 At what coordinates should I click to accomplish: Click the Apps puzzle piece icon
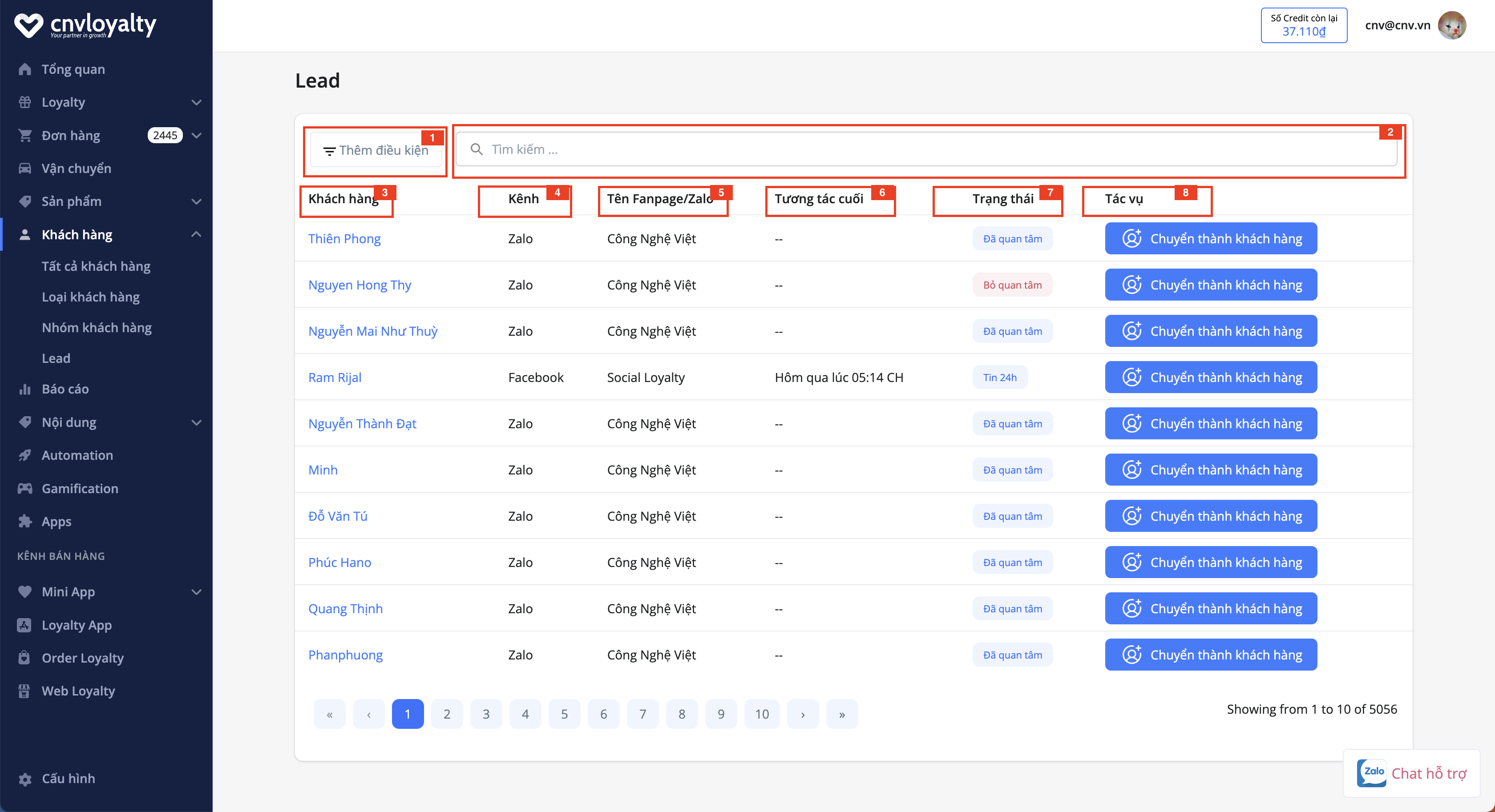(24, 522)
